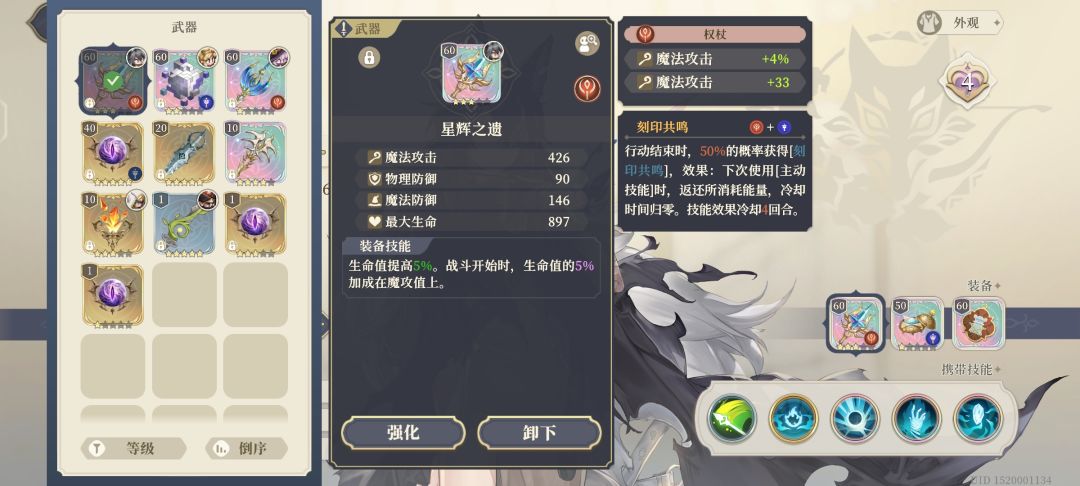
Task: Click the red staff emblem icon
Action: 588,88
